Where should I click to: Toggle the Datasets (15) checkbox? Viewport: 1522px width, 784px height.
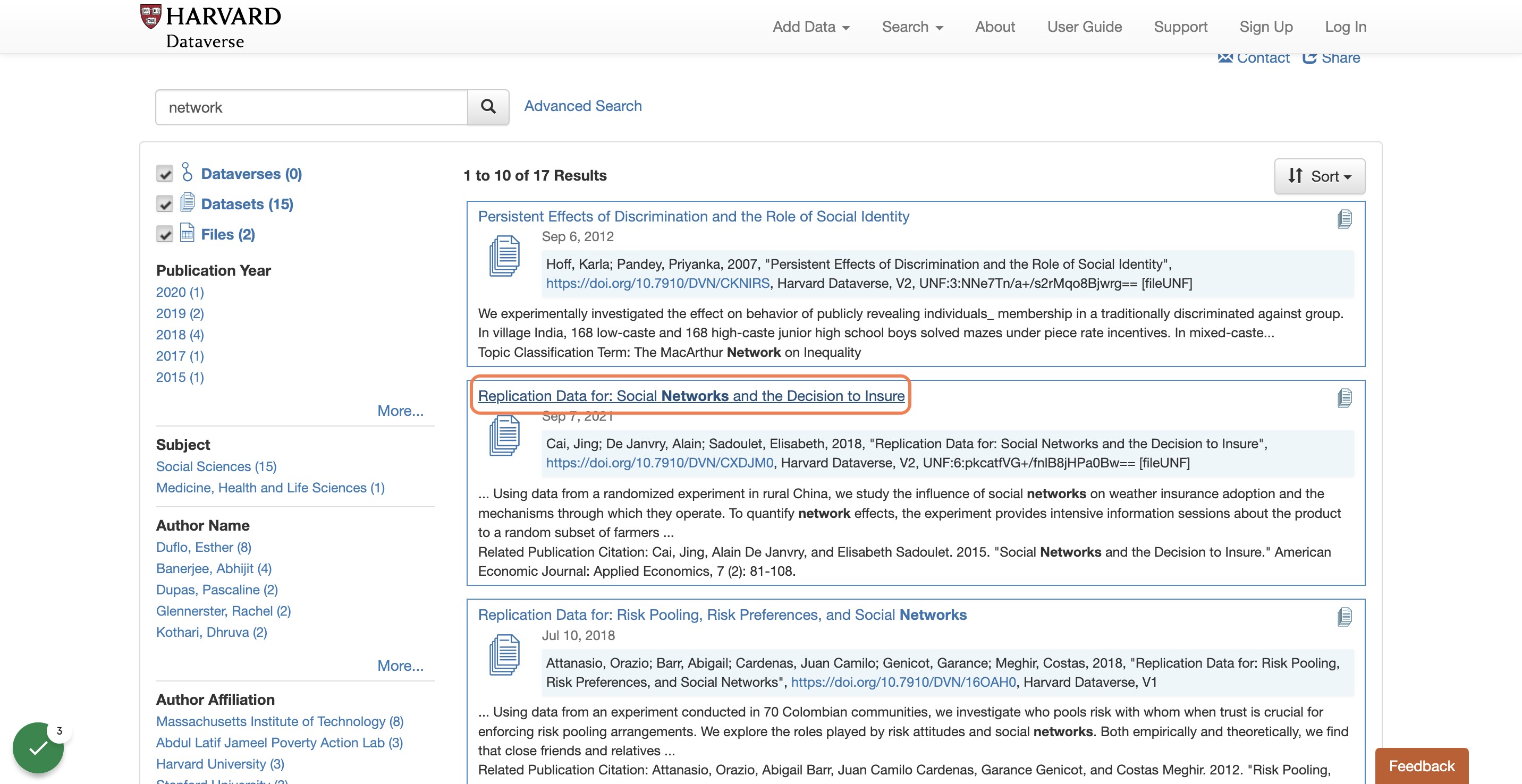(165, 203)
